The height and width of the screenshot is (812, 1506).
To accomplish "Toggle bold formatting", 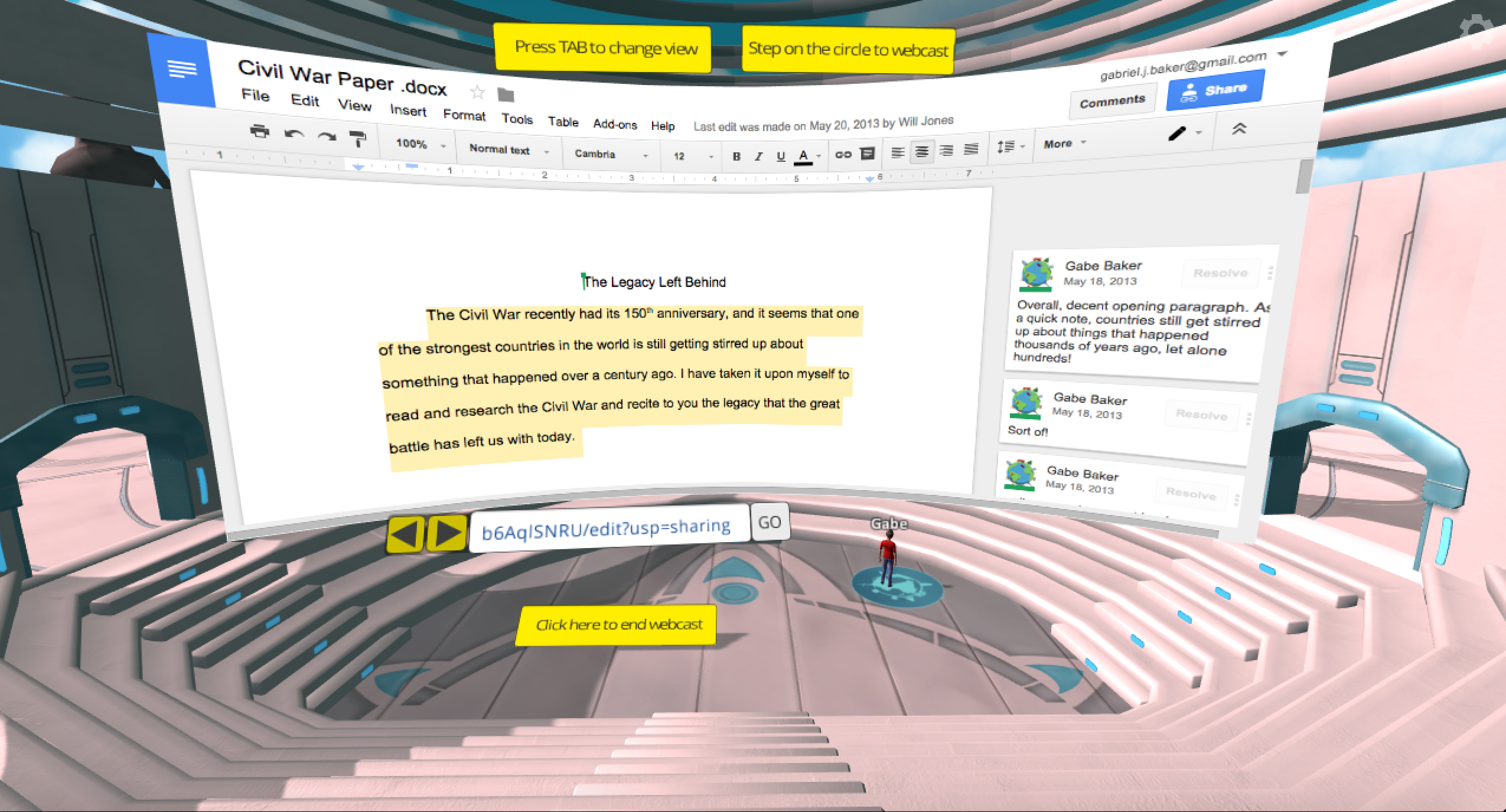I will [x=736, y=156].
